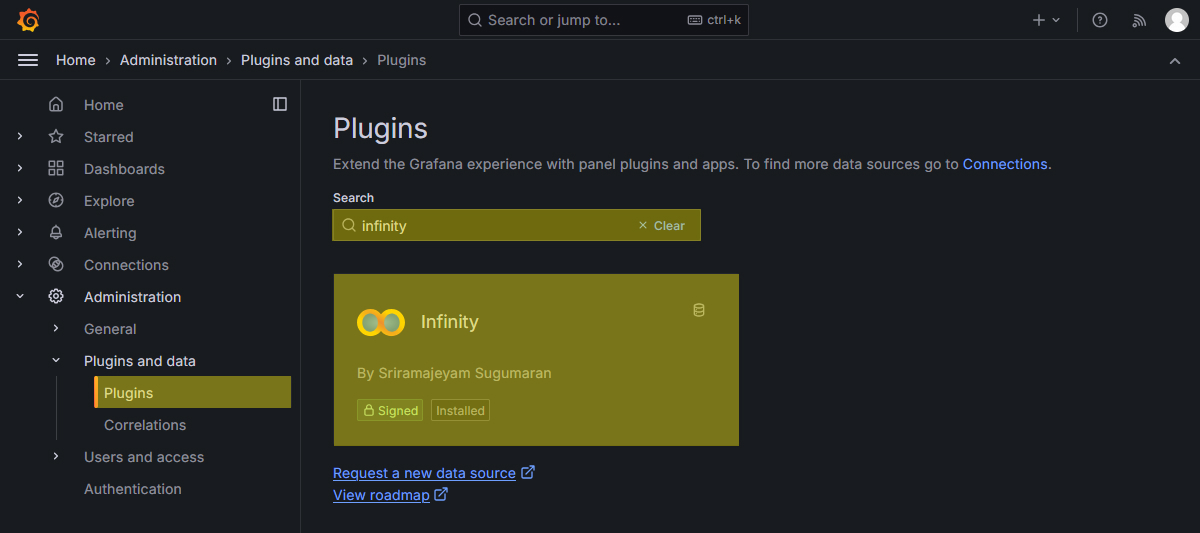Expand the General subsection chevron
This screenshot has height=533, width=1200.
tap(56, 329)
